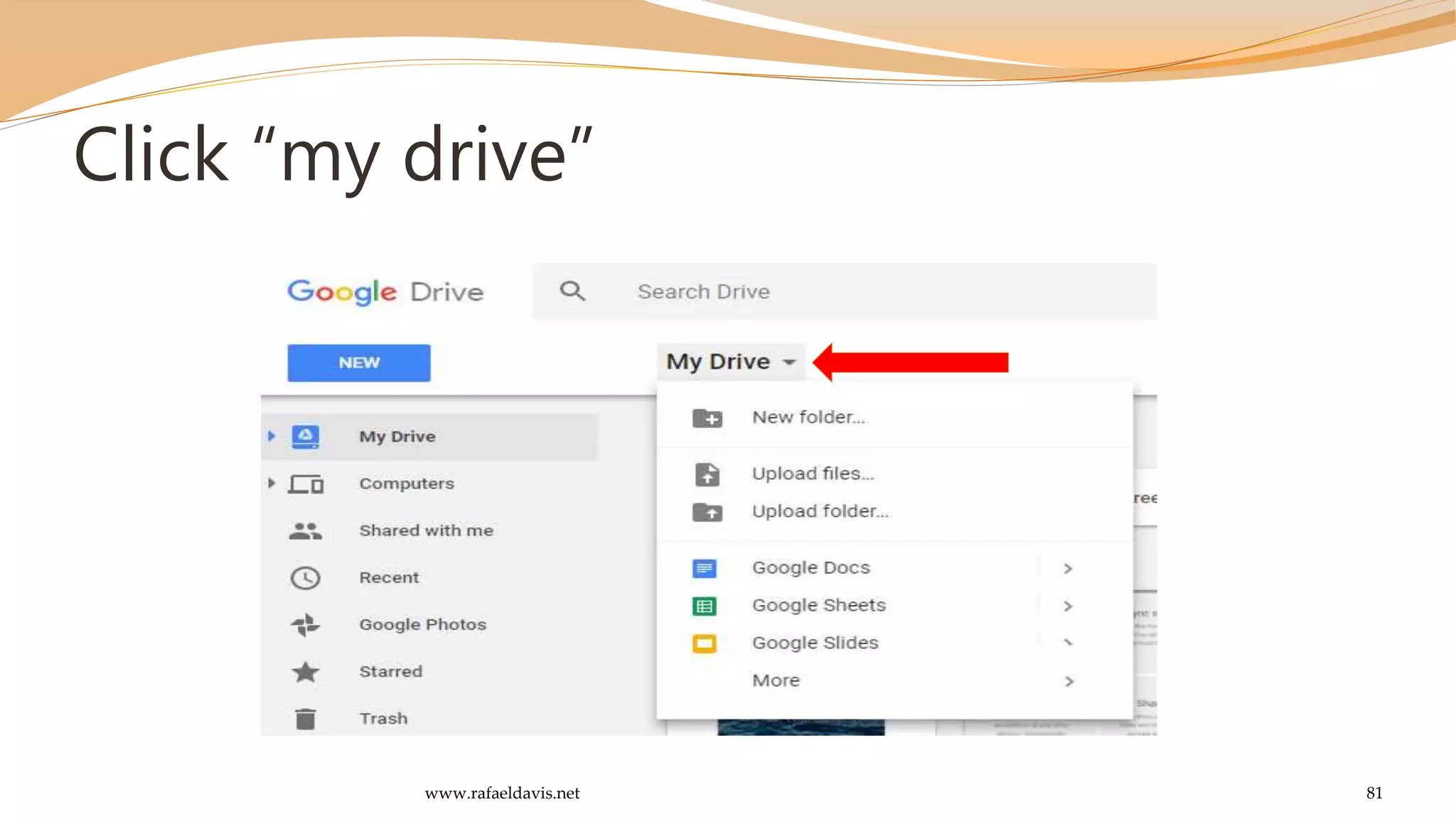Choose Google Sheets from the menu
The height and width of the screenshot is (819, 1456).
[819, 606]
